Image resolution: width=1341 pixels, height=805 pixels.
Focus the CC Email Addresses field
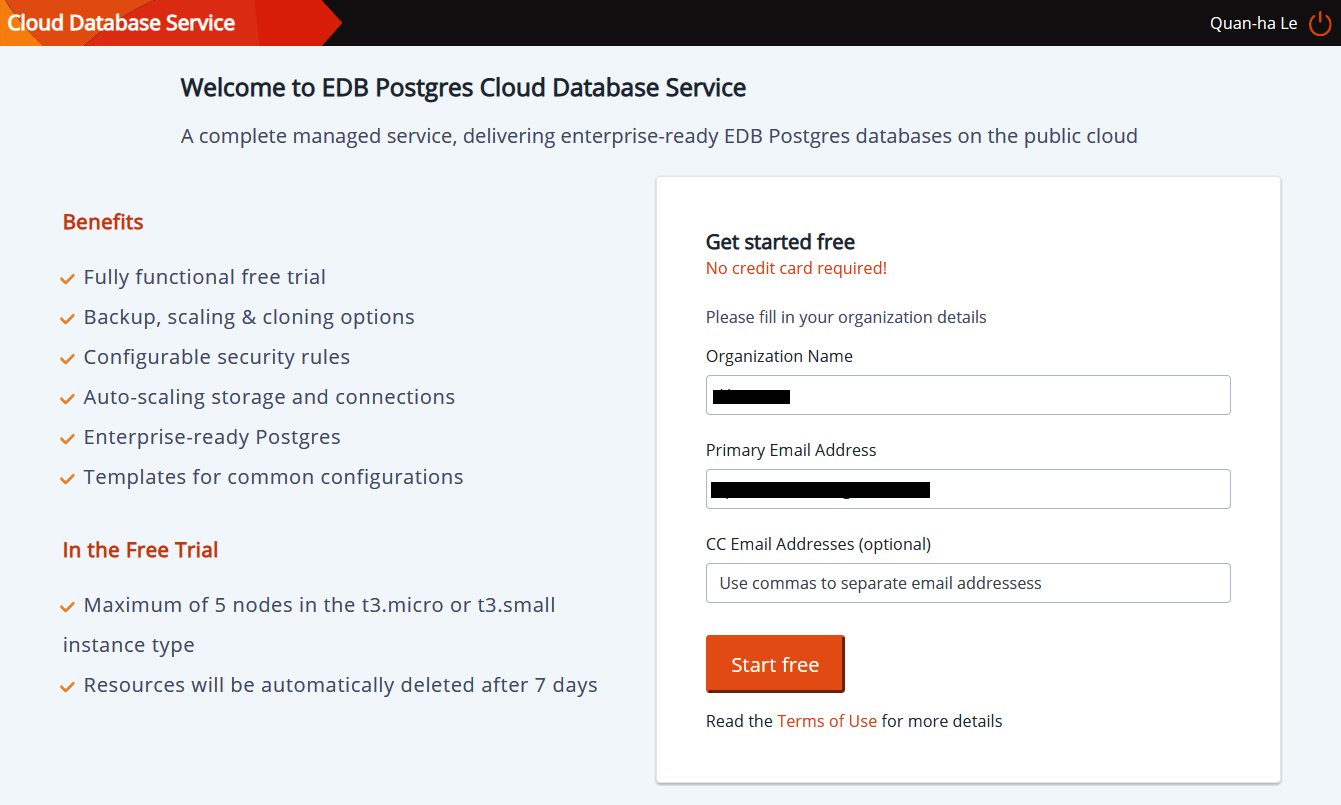[x=968, y=583]
